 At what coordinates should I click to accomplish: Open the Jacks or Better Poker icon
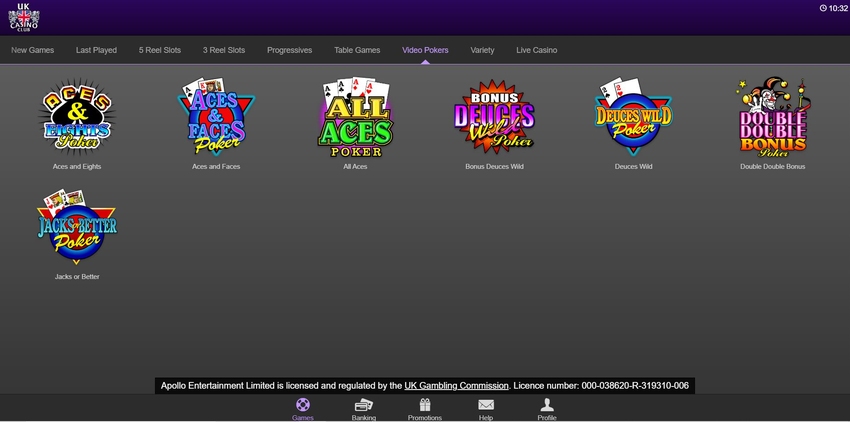(77, 227)
